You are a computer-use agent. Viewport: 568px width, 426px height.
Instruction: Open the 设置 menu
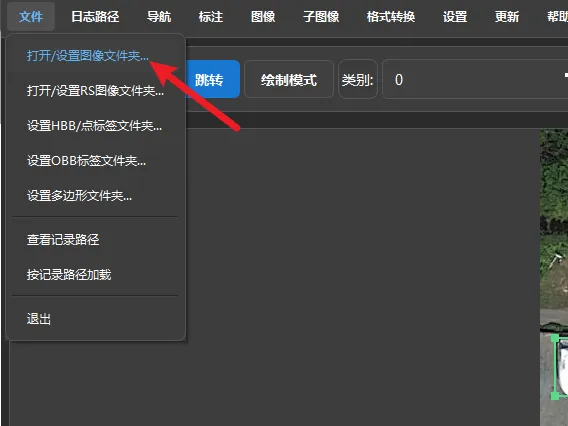[455, 17]
